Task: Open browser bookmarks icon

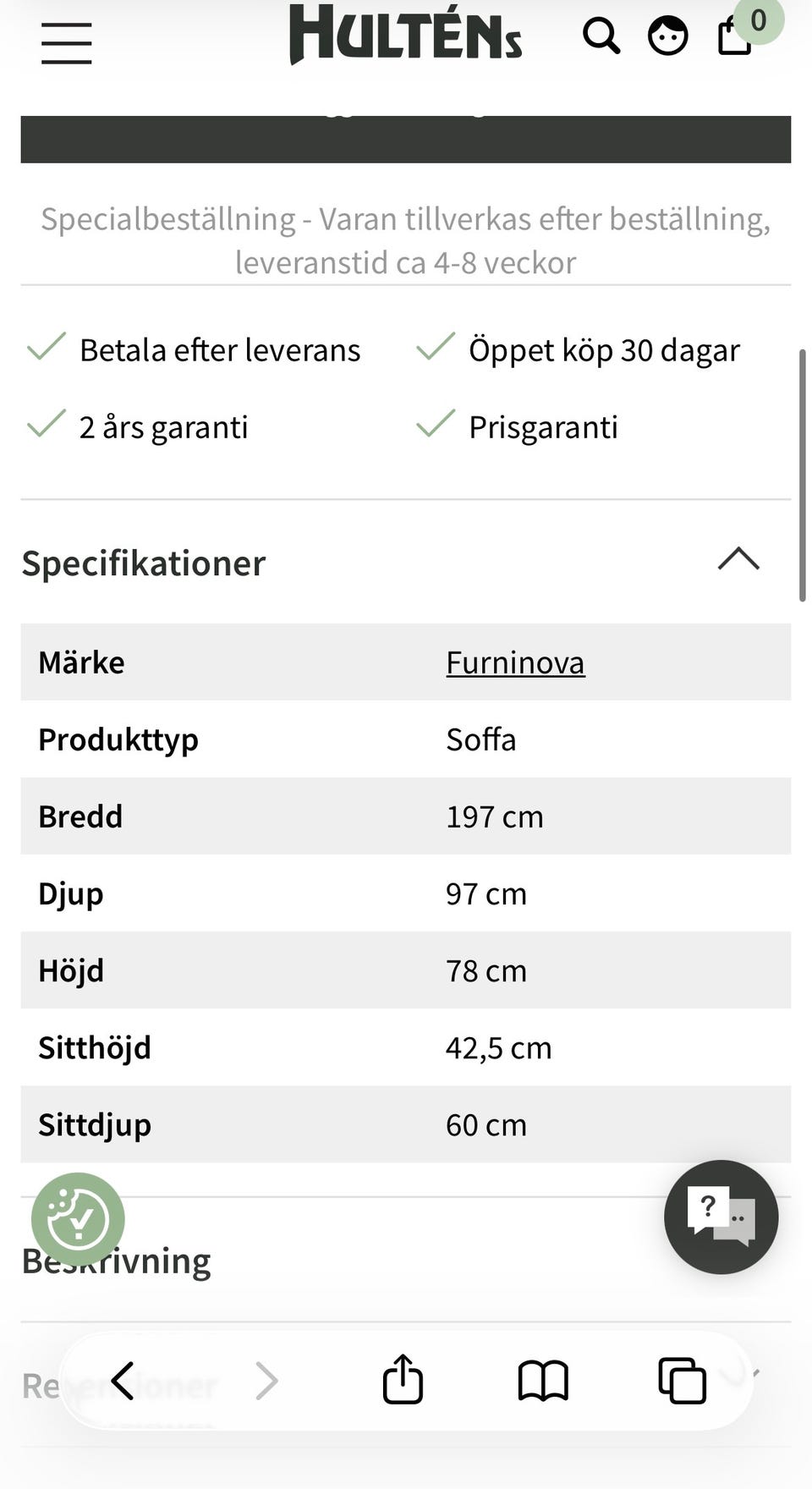Action: click(542, 1381)
